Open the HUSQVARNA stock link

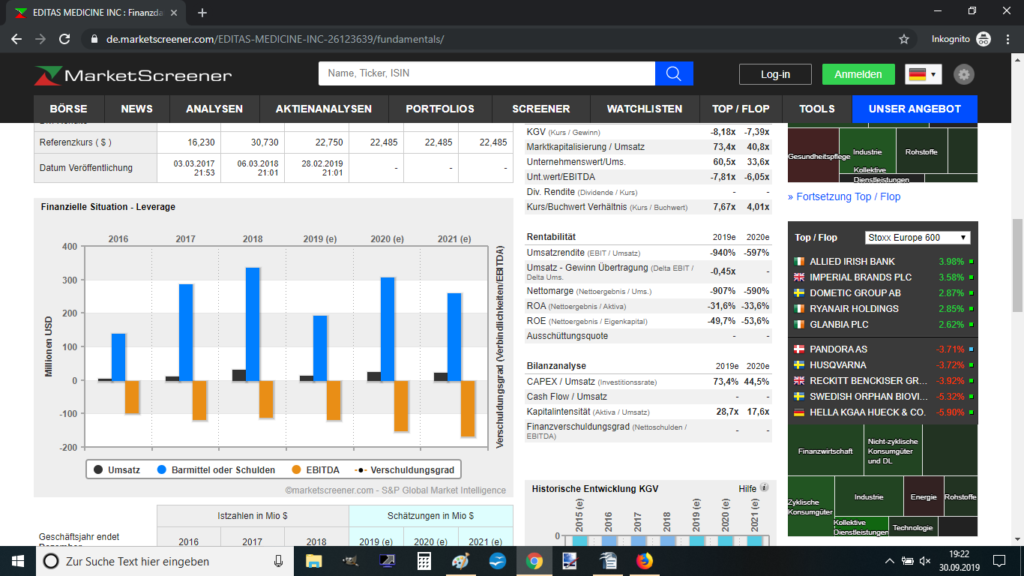[838, 365]
